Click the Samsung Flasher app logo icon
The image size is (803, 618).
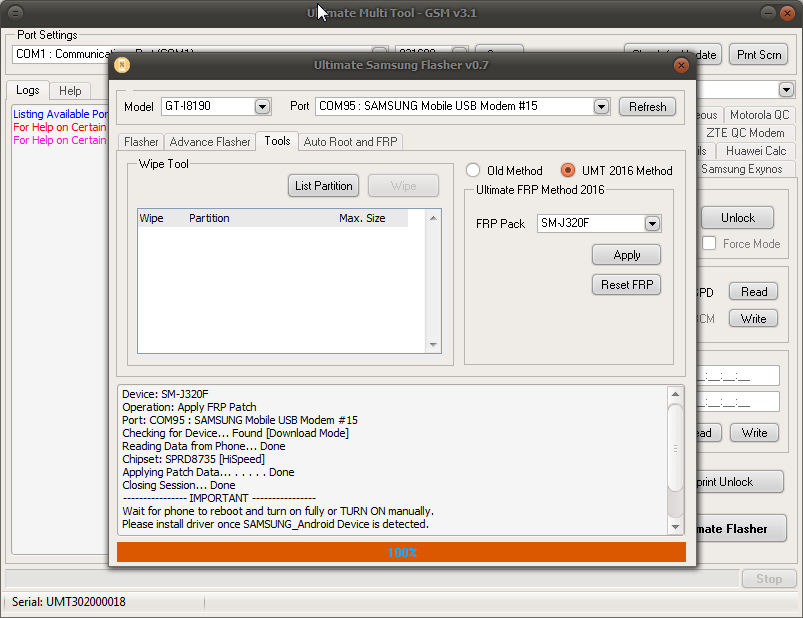coord(122,65)
